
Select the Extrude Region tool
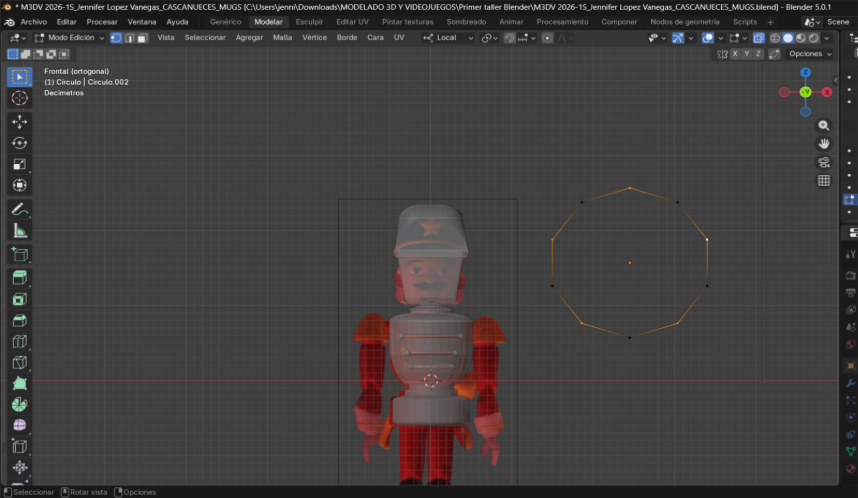coord(19,277)
